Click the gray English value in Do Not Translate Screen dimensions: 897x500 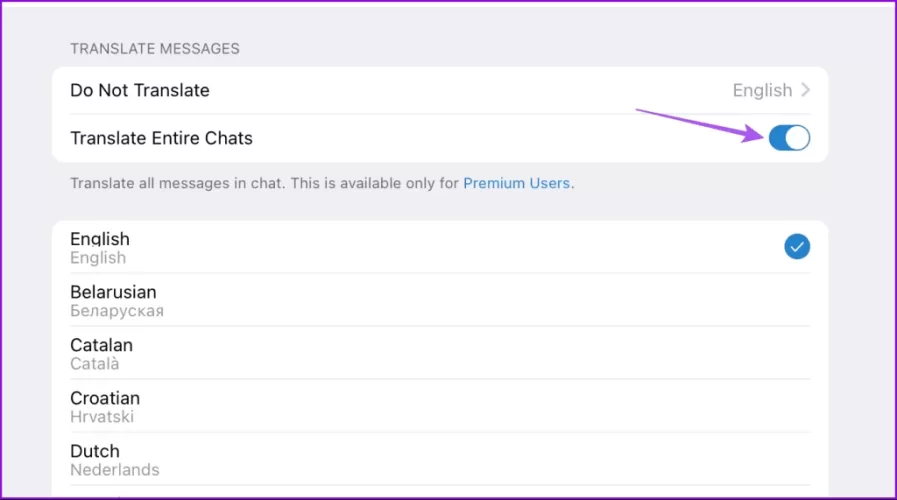761,91
